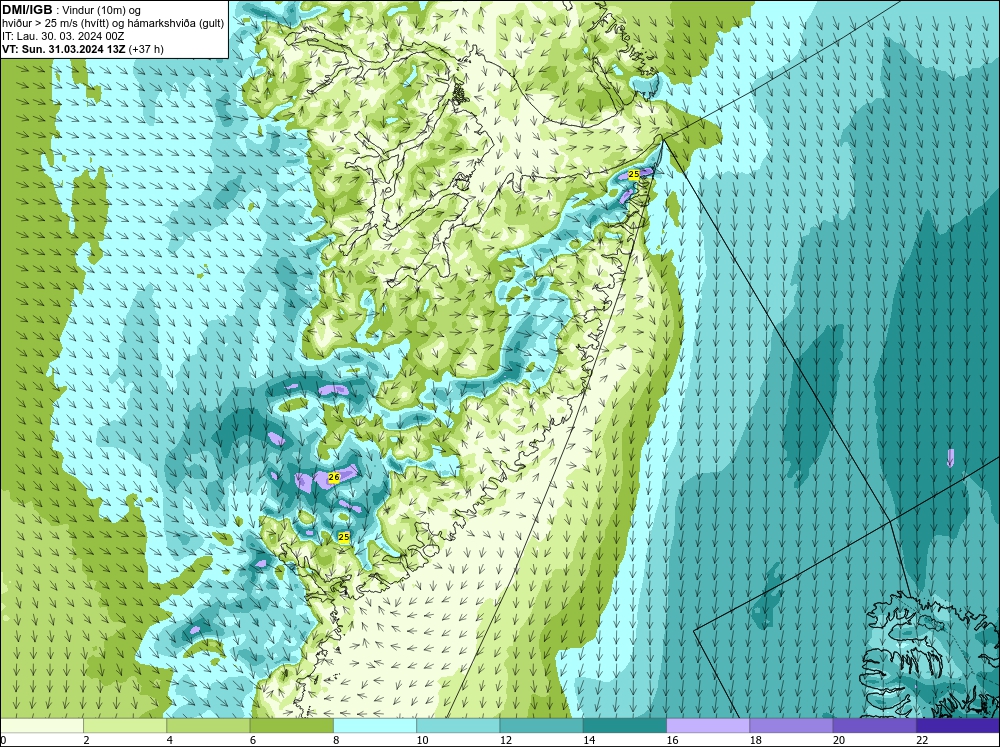This screenshot has height=747, width=1000.
Task: Click the legend value "22"
Action: click(922, 740)
